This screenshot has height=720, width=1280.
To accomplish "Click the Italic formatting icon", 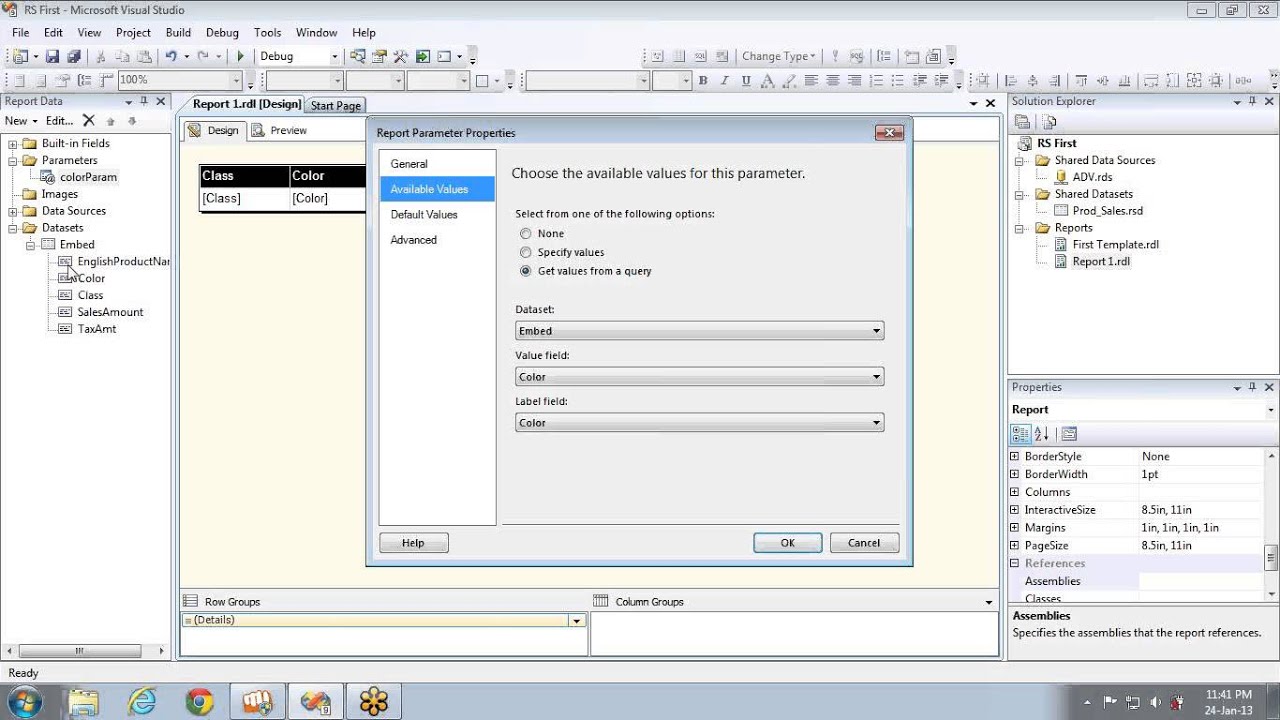I will coord(724,81).
